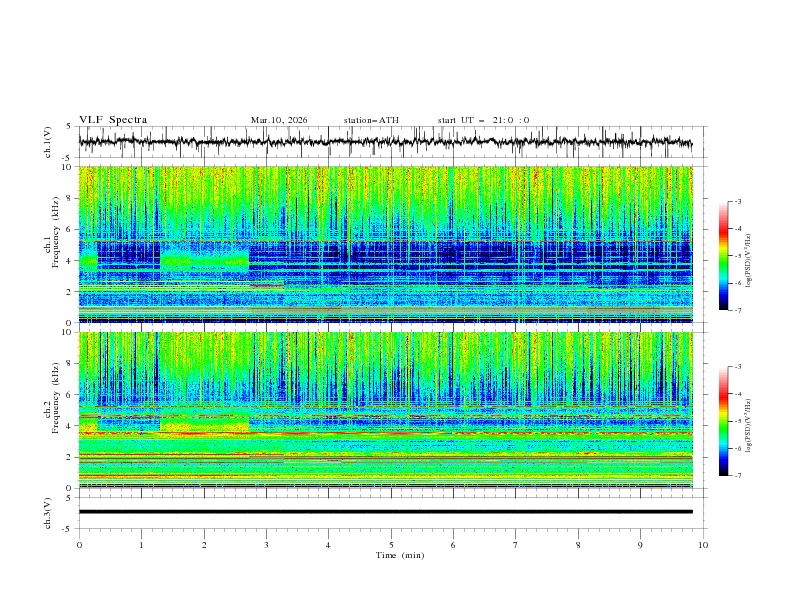Click time axis tick label "3"
Viewport: 792px width, 612px height.
[266, 545]
